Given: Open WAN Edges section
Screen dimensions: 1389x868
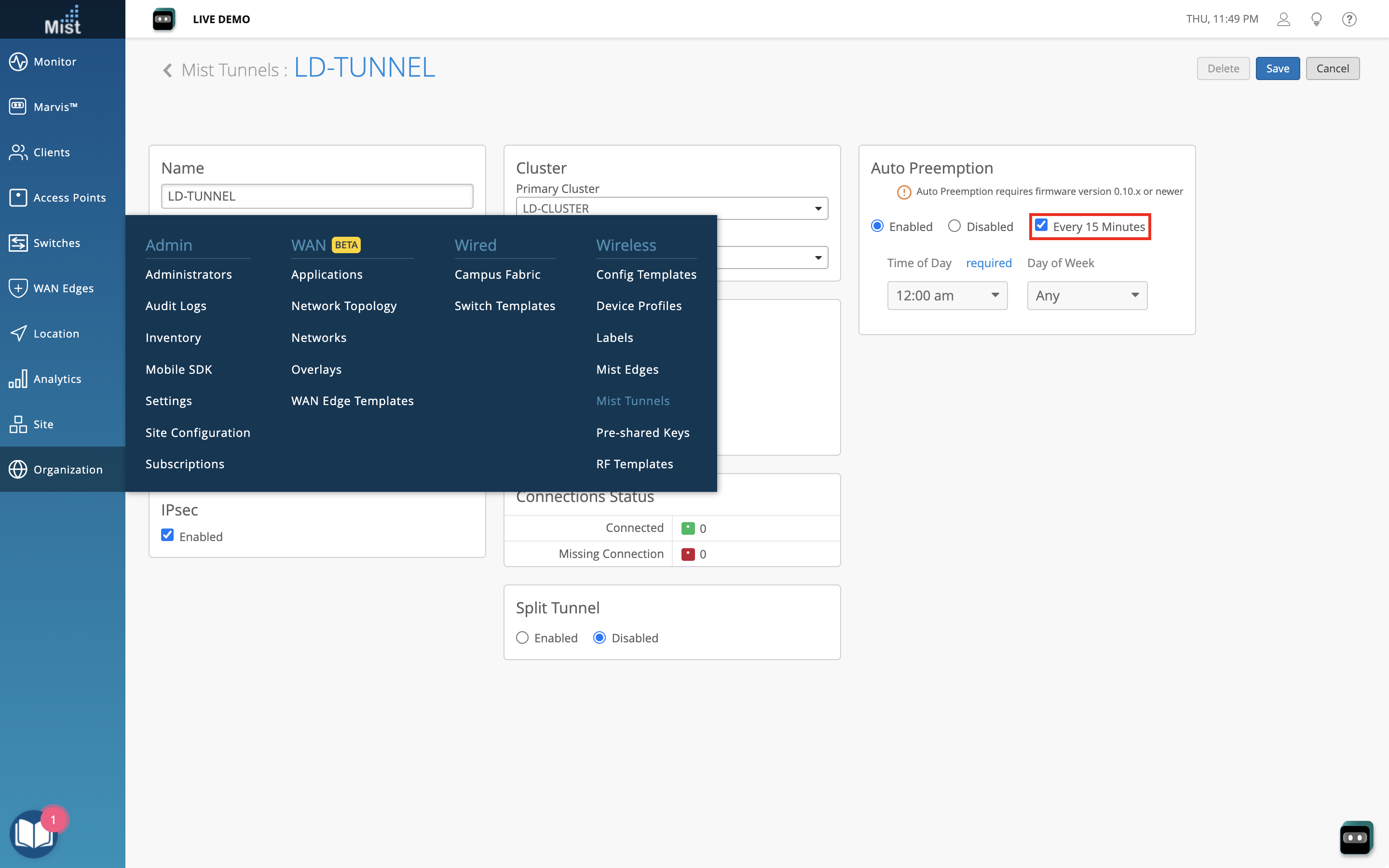Looking at the screenshot, I should [63, 288].
